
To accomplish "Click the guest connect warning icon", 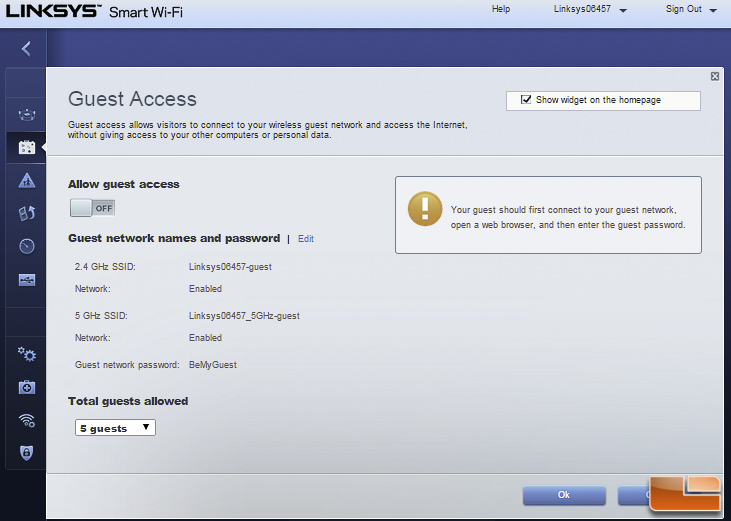I will point(425,209).
